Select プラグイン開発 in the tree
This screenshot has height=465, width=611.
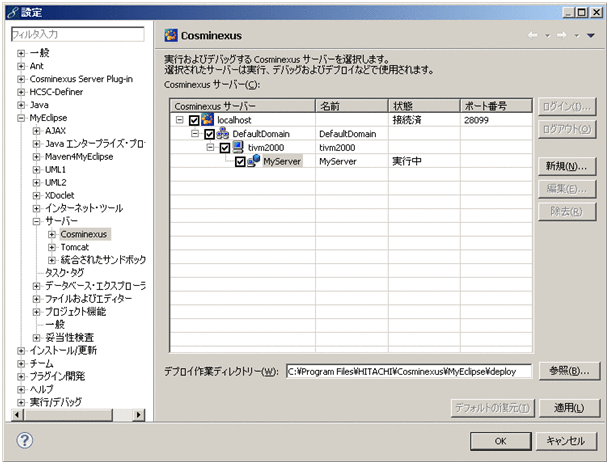(57, 376)
